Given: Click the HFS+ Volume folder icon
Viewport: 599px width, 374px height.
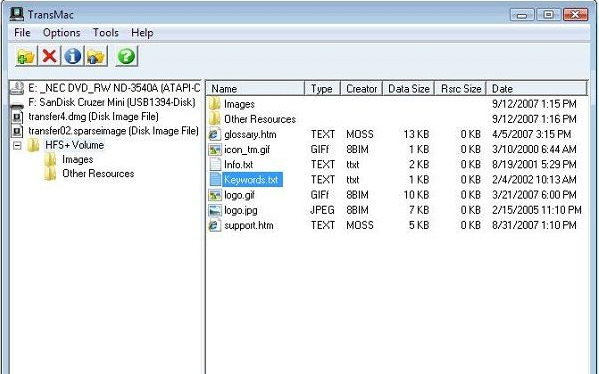Looking at the screenshot, I should click(34, 145).
